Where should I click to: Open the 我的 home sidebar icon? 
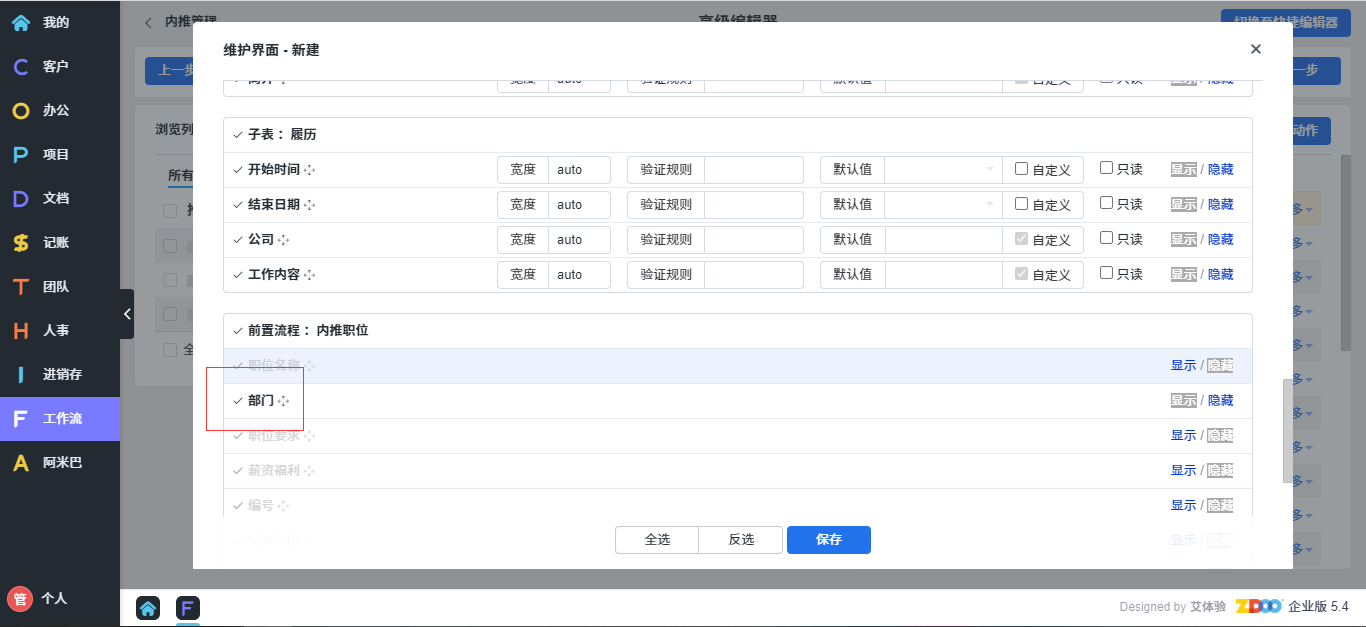(21, 22)
